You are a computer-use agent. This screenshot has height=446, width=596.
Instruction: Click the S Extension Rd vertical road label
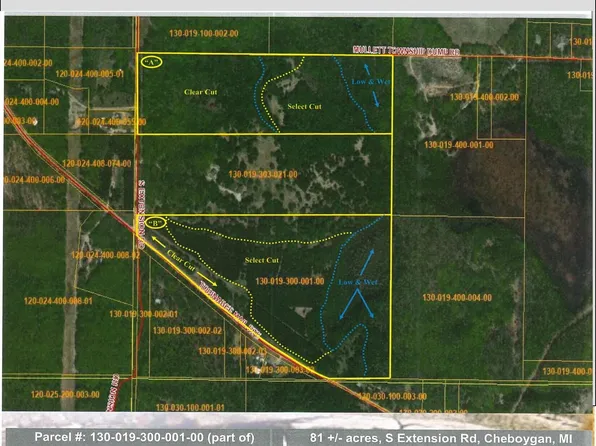click(141, 215)
